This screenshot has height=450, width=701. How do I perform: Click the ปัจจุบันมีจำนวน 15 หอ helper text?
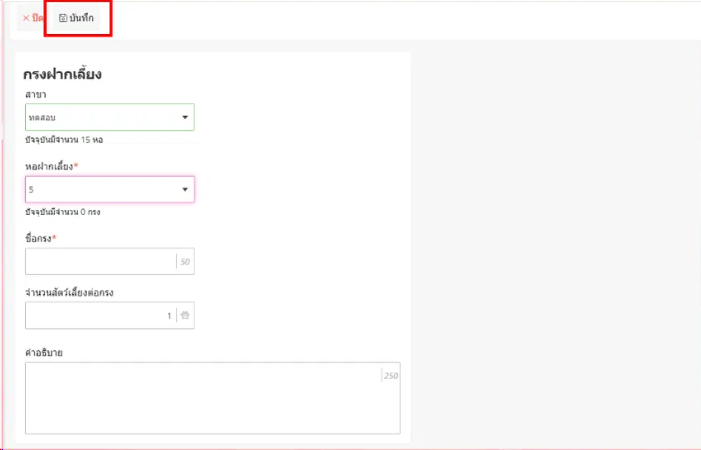64,140
